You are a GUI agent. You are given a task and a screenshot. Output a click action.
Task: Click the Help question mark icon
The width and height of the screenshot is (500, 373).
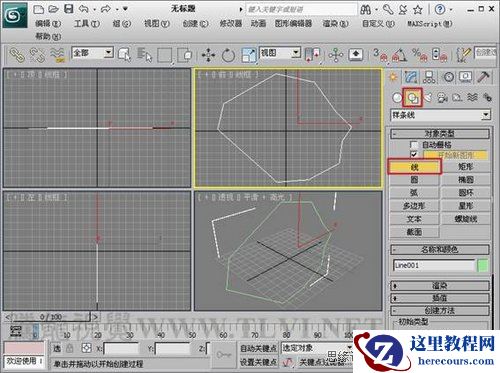point(440,10)
